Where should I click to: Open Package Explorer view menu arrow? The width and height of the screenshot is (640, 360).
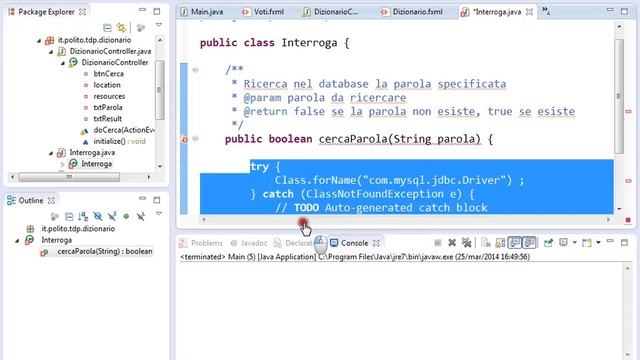point(158,25)
